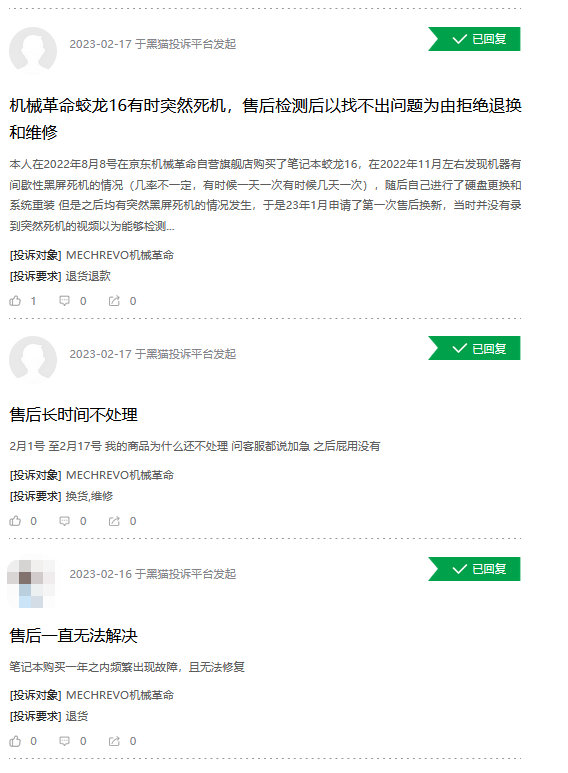Share the 售后一直无法解决 complaint

pos(114,740)
